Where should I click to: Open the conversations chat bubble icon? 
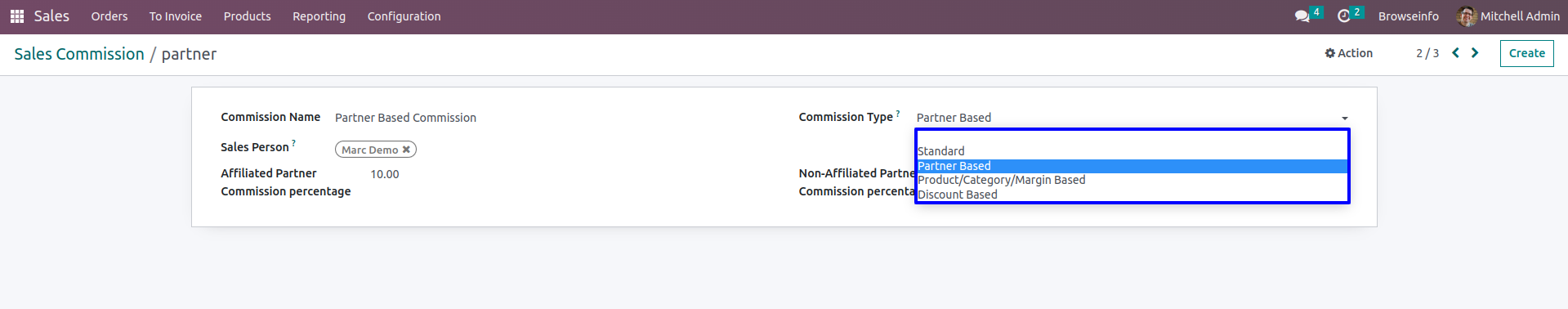(x=1302, y=16)
